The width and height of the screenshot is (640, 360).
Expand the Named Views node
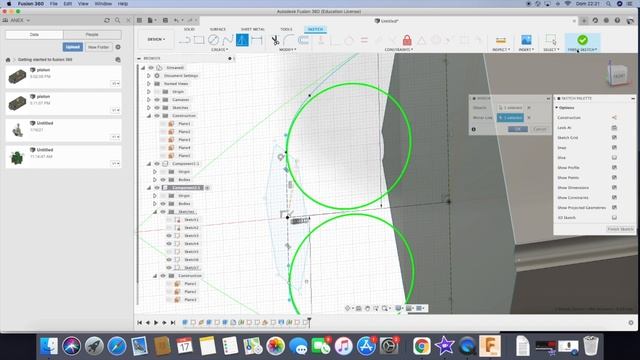pyautogui.click(x=149, y=84)
